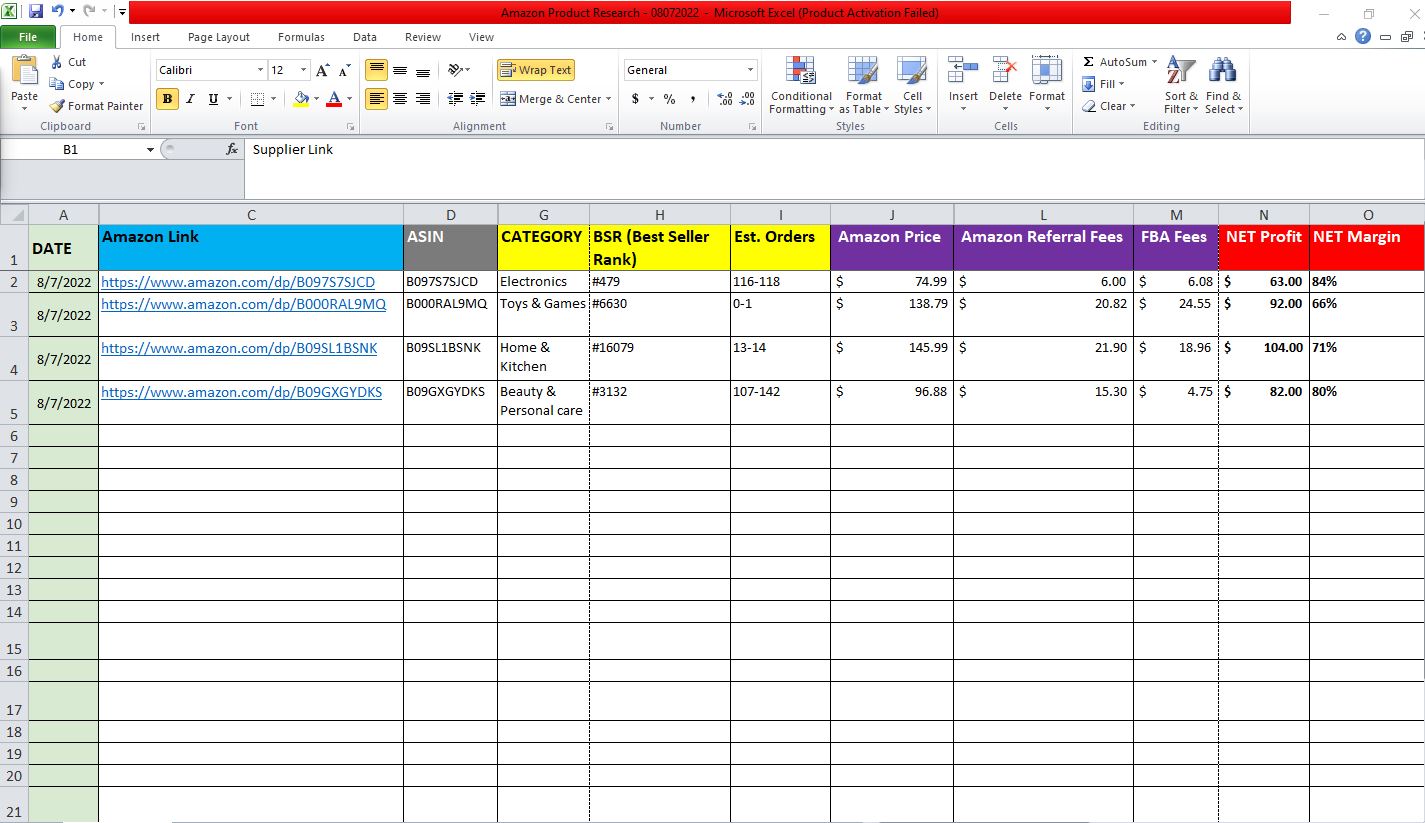Toggle Align Text Left

(x=376, y=99)
